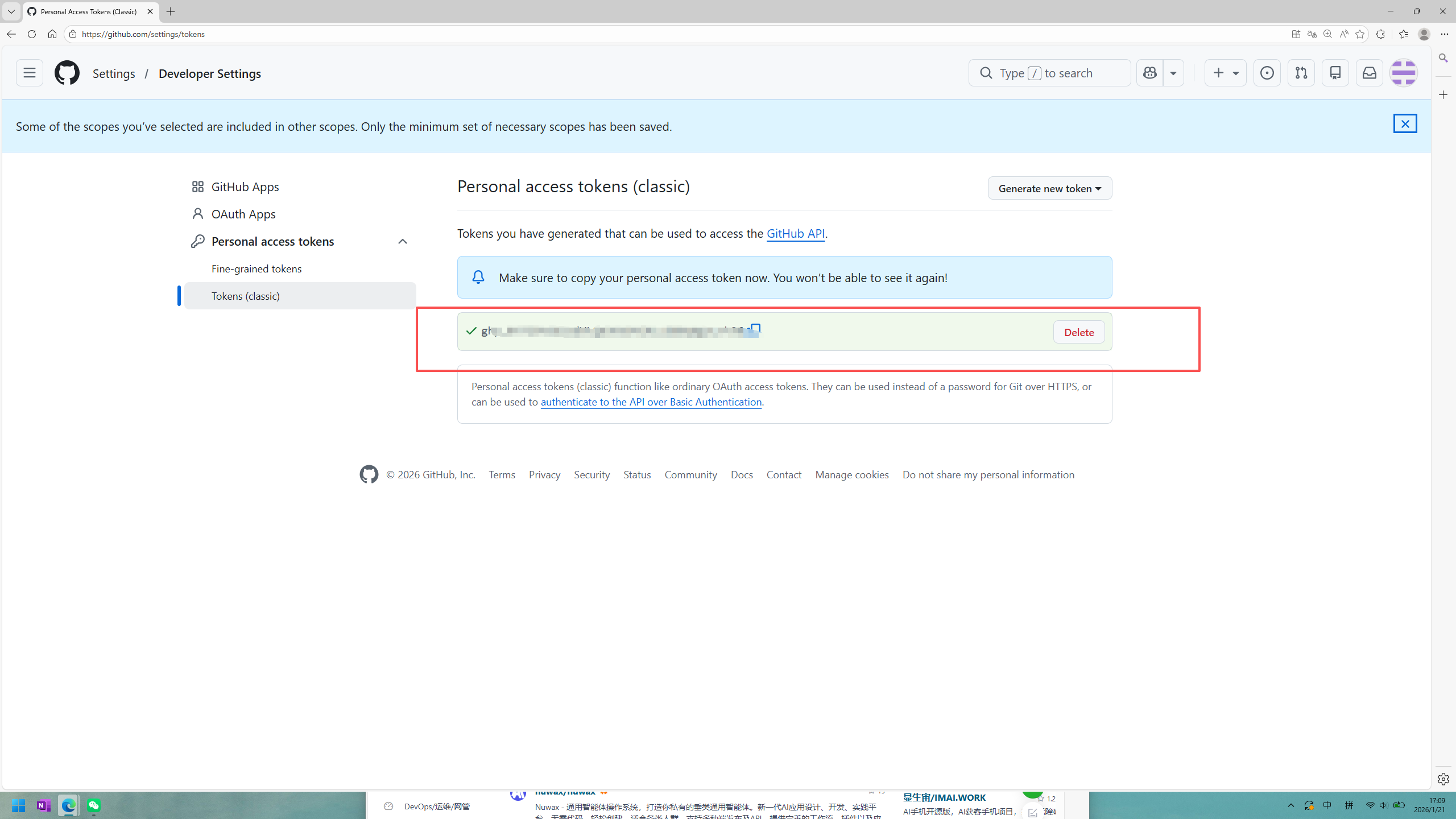This screenshot has height=819, width=1456.
Task: Open the create new plus dropdown
Action: [1225, 73]
